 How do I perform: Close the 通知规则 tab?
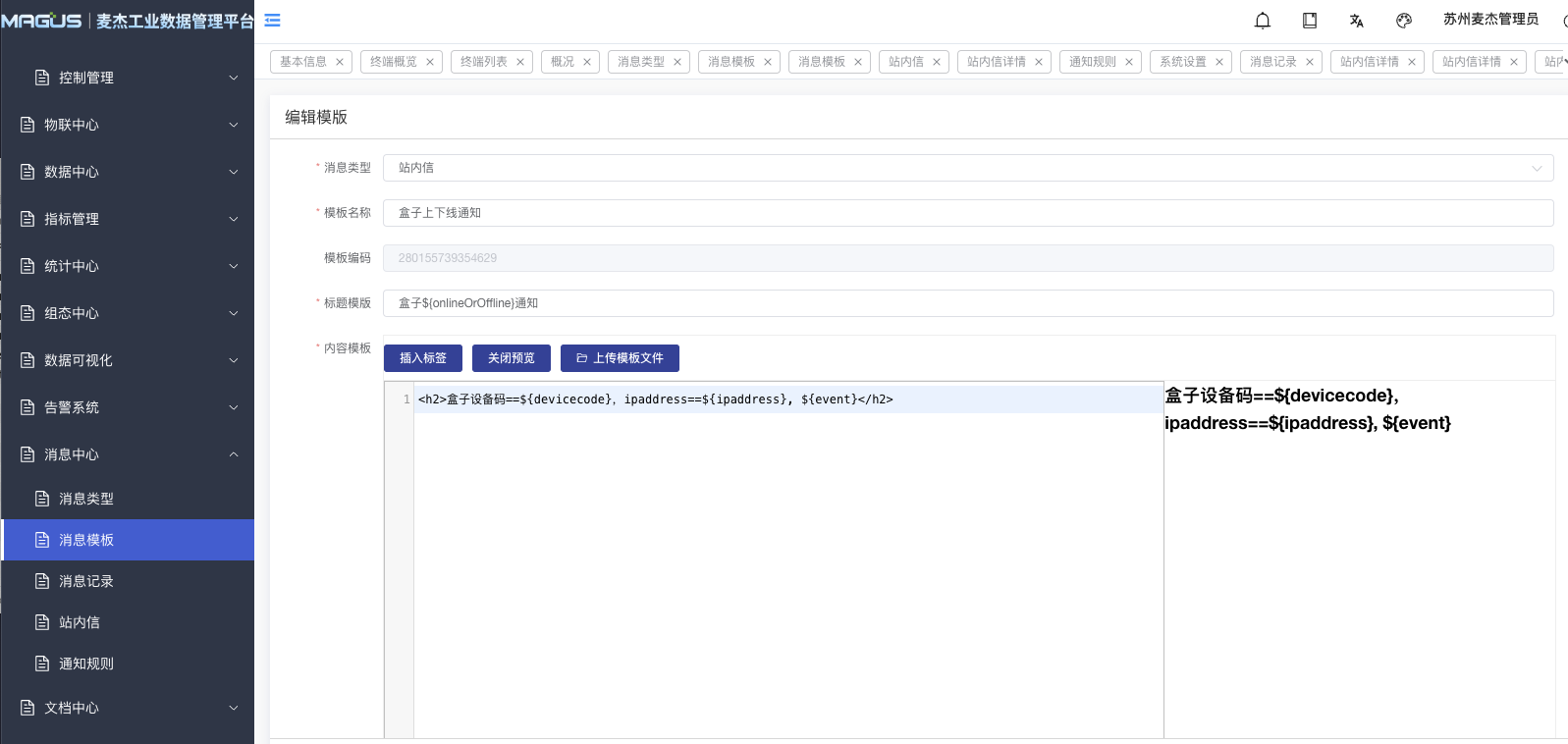pos(1129,62)
